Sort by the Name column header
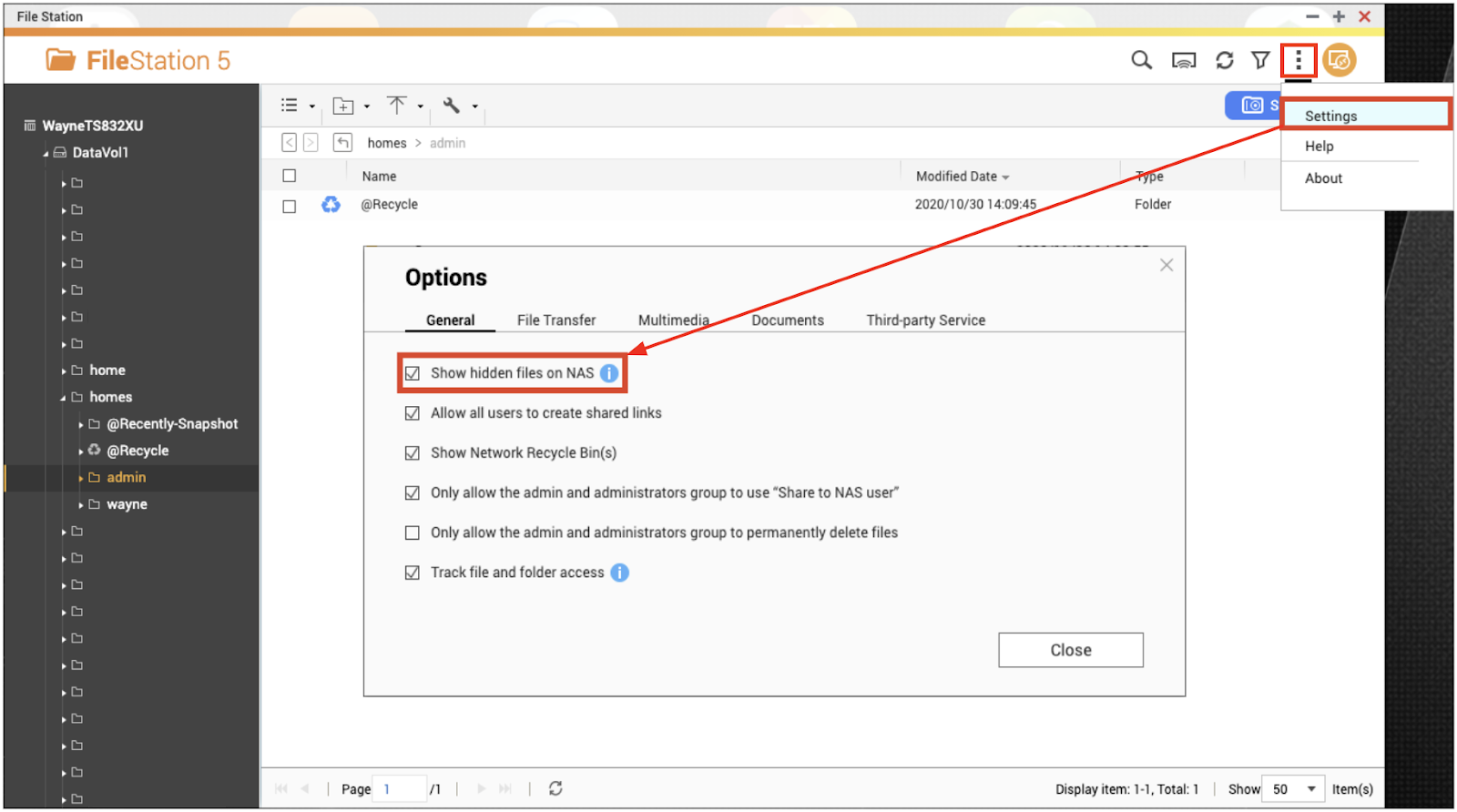 tap(379, 177)
